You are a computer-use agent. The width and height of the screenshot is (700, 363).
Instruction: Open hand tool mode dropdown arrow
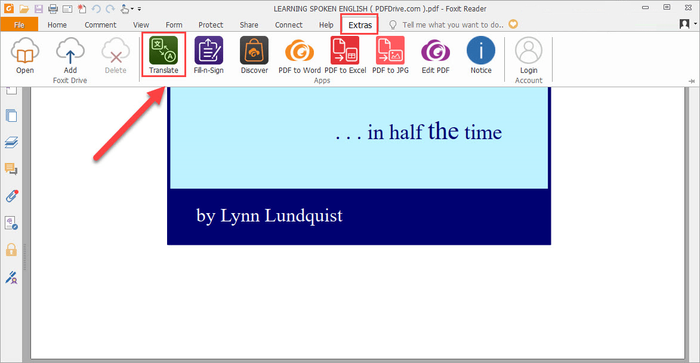(132, 9)
